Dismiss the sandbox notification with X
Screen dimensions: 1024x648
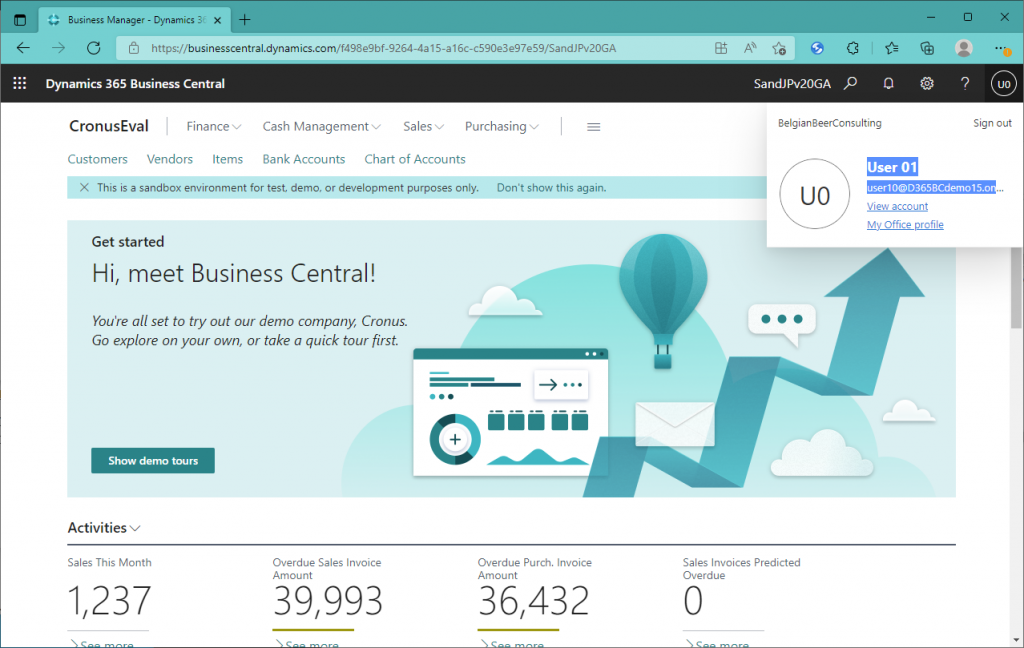[84, 187]
